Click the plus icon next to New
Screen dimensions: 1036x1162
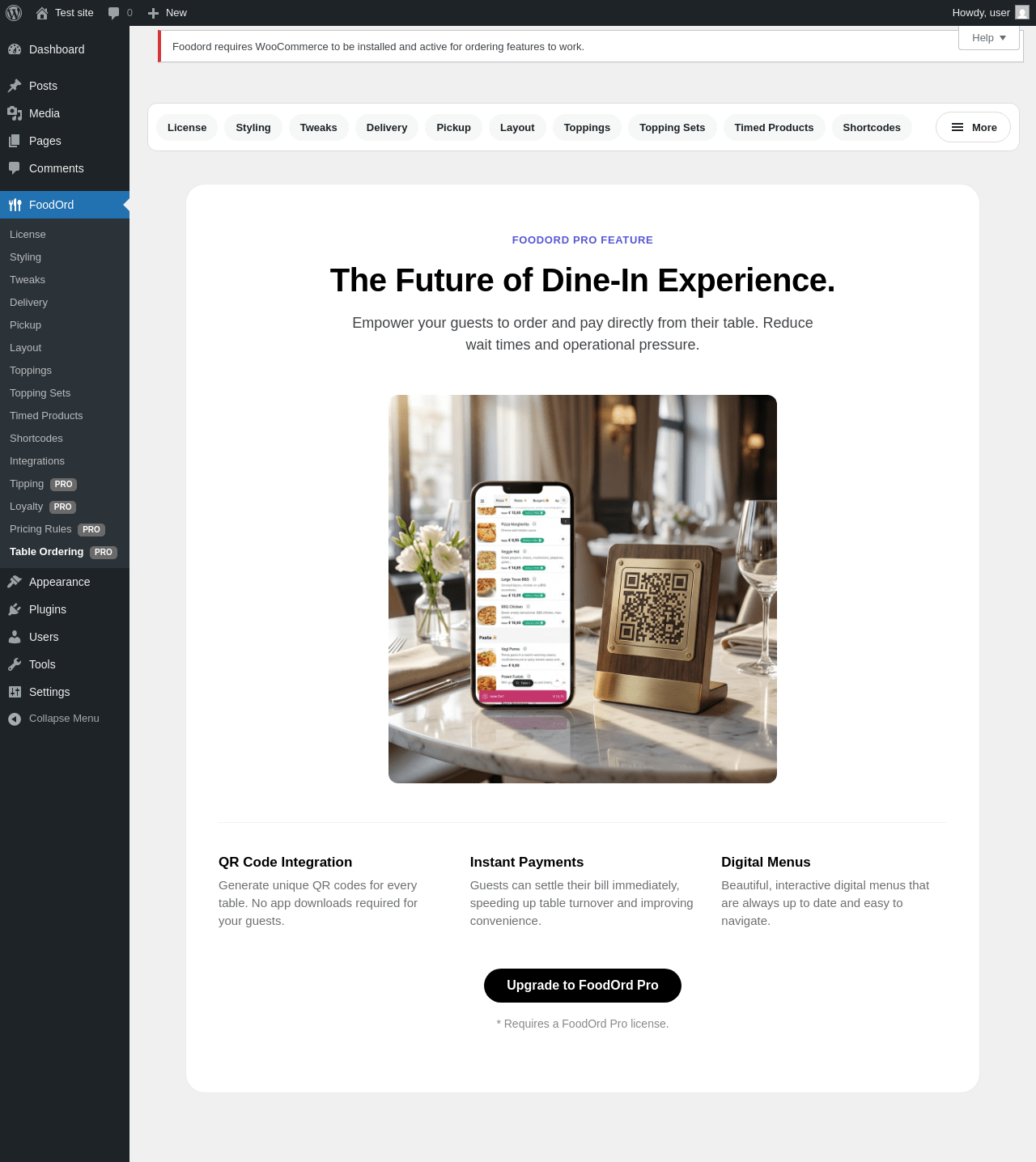coord(153,13)
